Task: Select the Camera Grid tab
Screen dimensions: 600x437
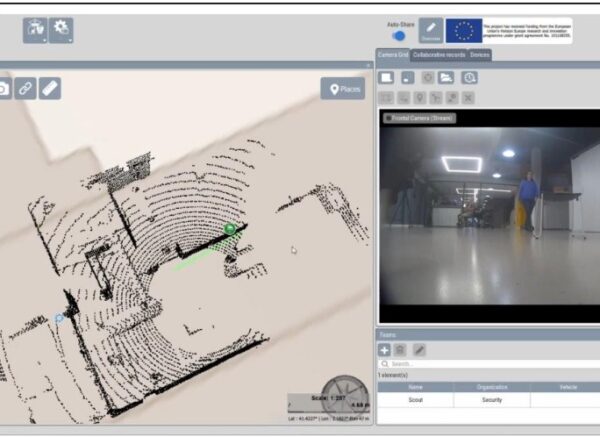Action: [392, 54]
